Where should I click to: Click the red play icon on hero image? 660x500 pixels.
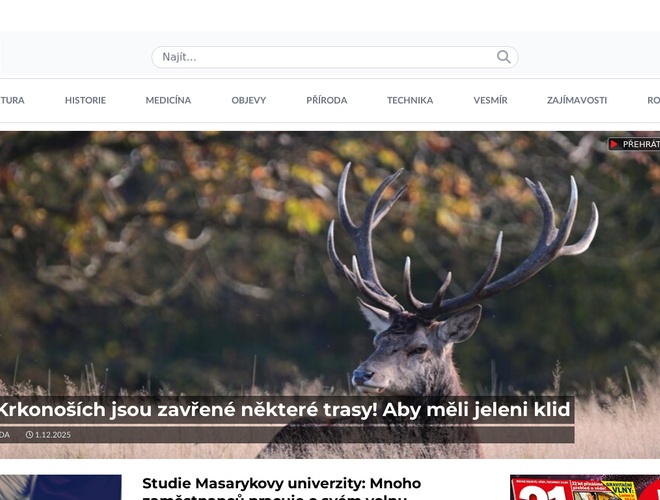pos(614,144)
